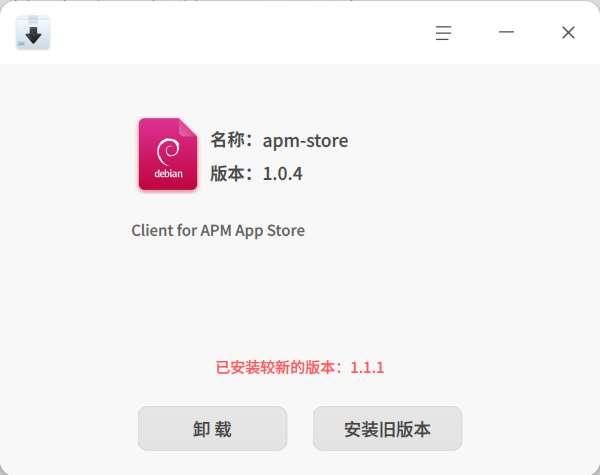The height and width of the screenshot is (475, 600).
Task: Click the version text 1.0.4
Action: coord(282,174)
